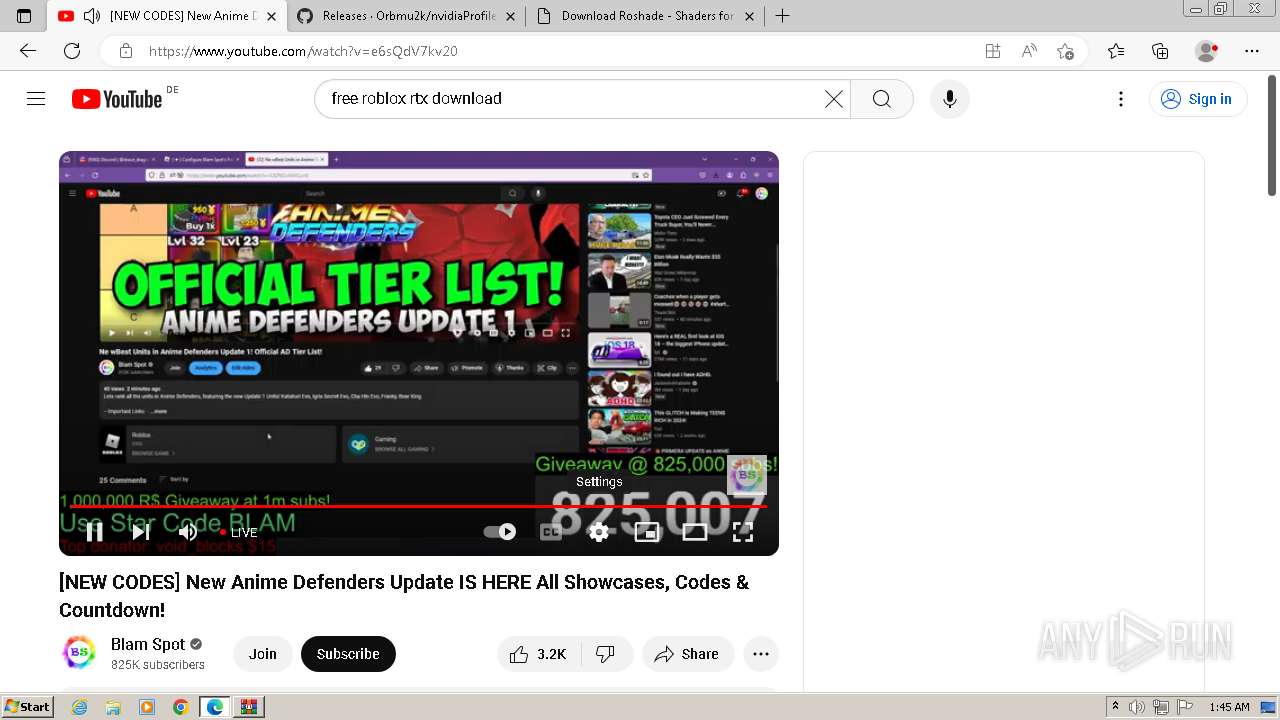Subscribe to Blam Spot
The height and width of the screenshot is (720, 1280).
[348, 654]
